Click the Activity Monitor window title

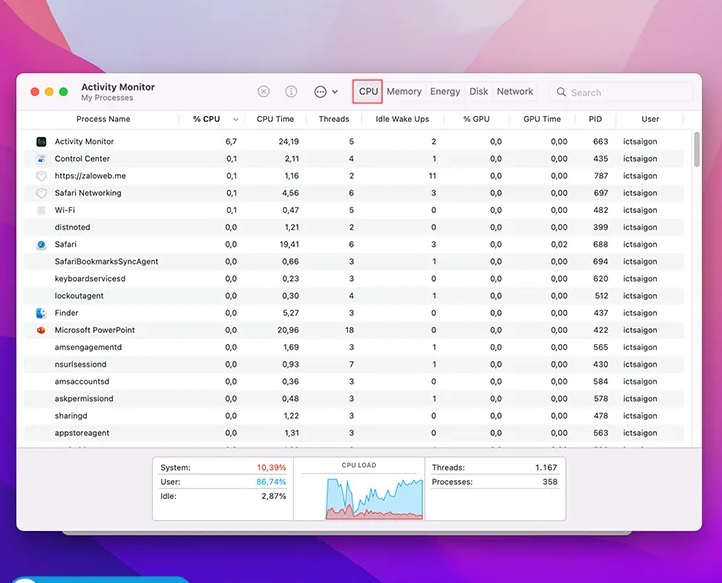pyautogui.click(x=118, y=87)
